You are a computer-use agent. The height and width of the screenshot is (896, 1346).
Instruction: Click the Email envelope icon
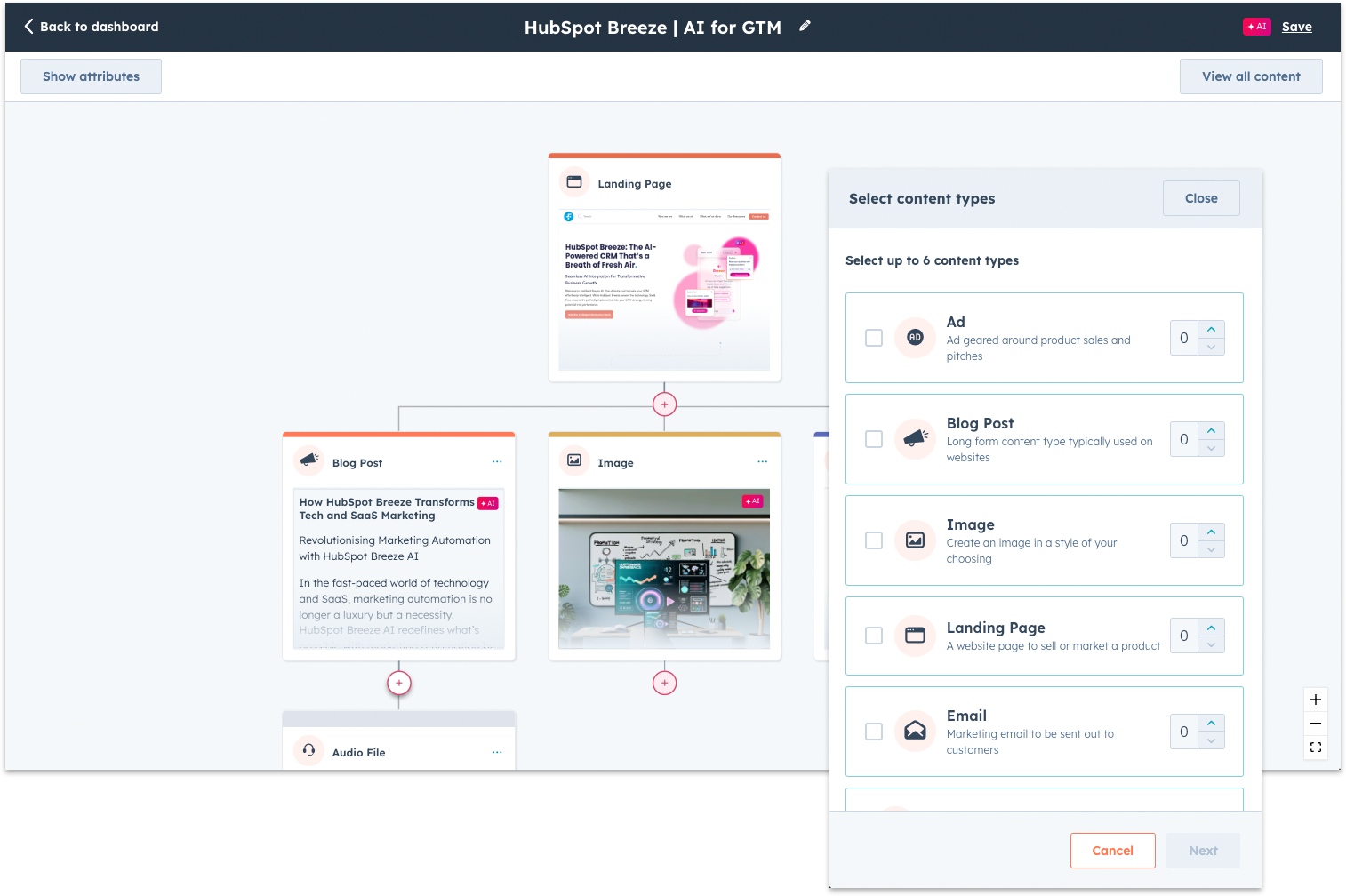(915, 731)
